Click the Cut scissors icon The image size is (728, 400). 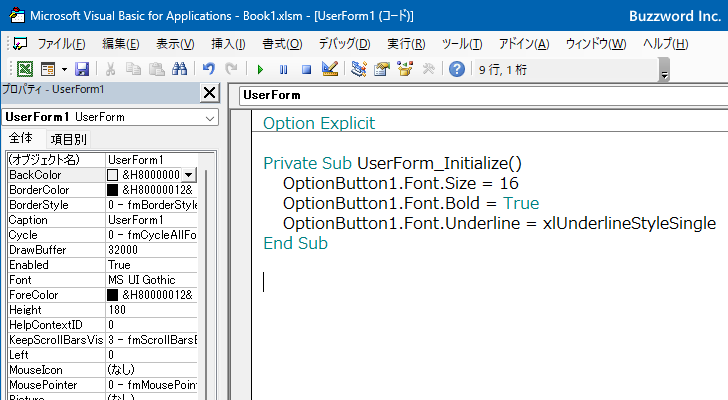(x=110, y=69)
